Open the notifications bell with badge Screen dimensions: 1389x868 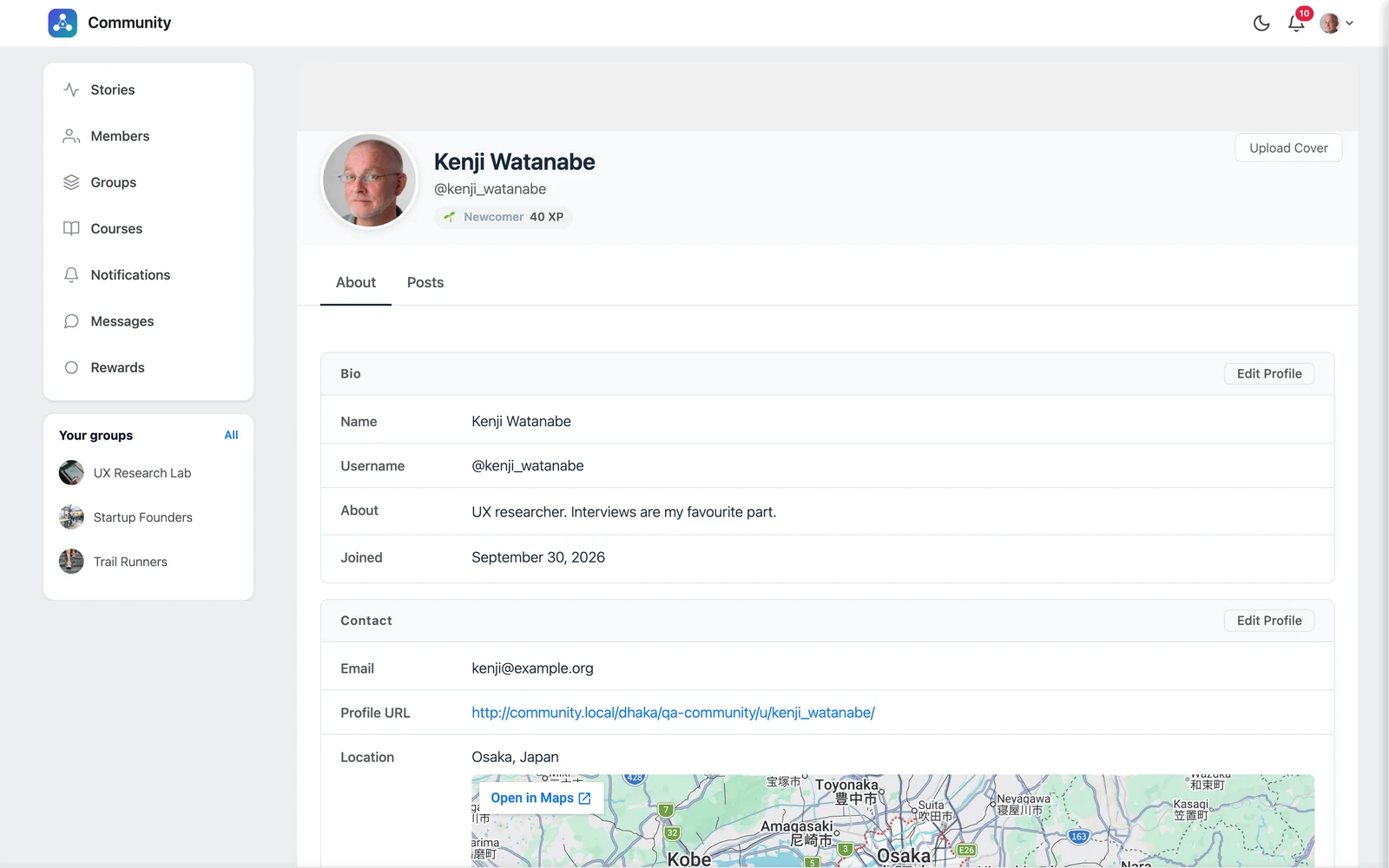coord(1297,22)
